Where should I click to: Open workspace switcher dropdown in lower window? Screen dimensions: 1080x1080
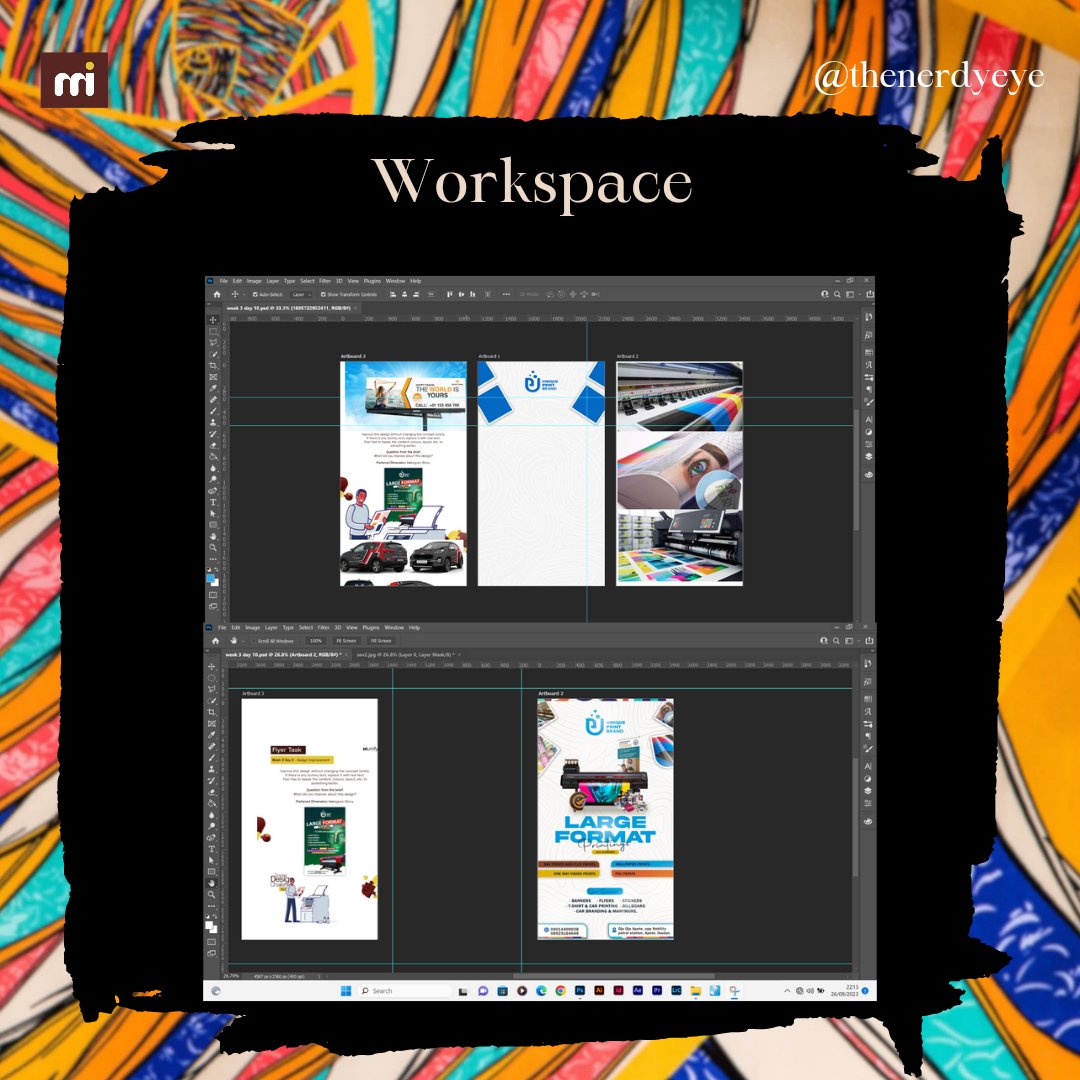[x=851, y=641]
